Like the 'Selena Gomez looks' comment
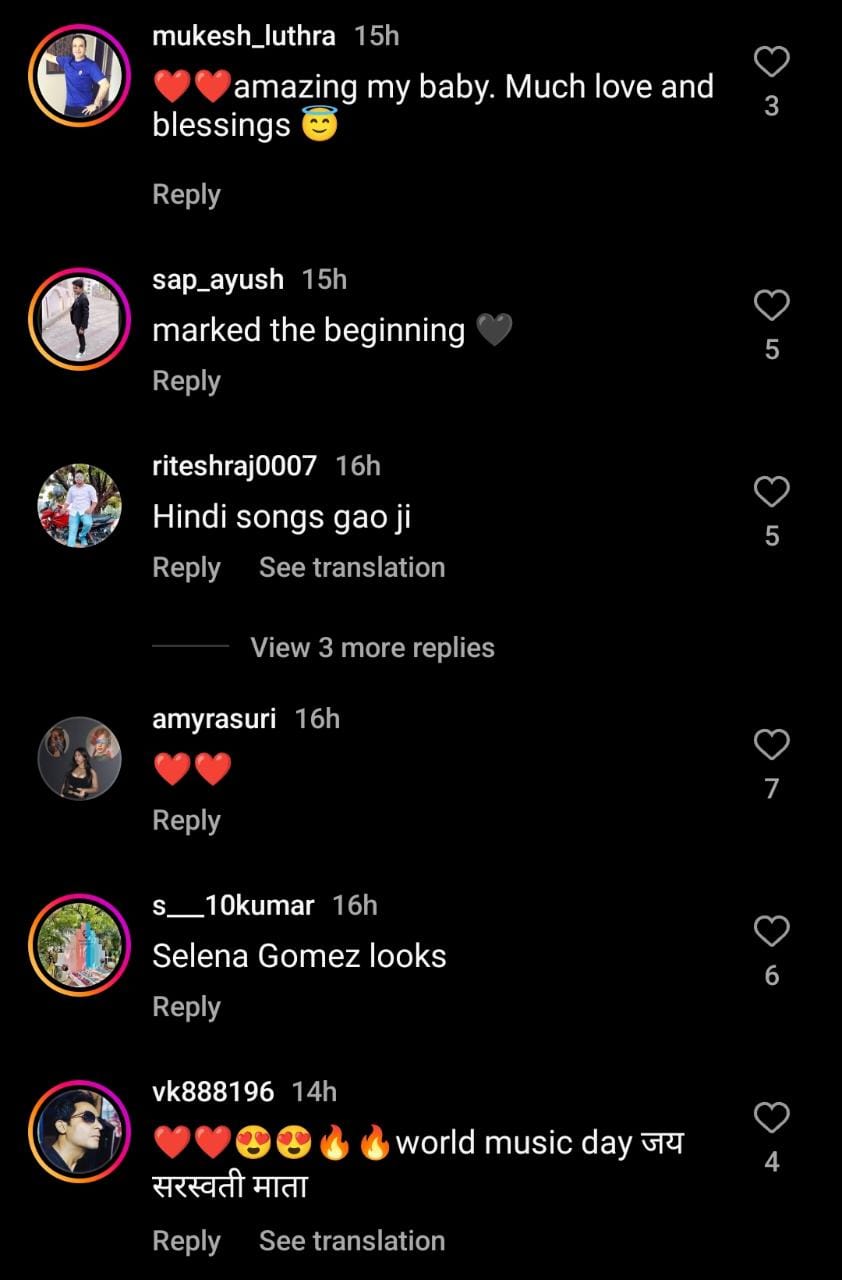Image resolution: width=842 pixels, height=1280 pixels. (x=771, y=932)
